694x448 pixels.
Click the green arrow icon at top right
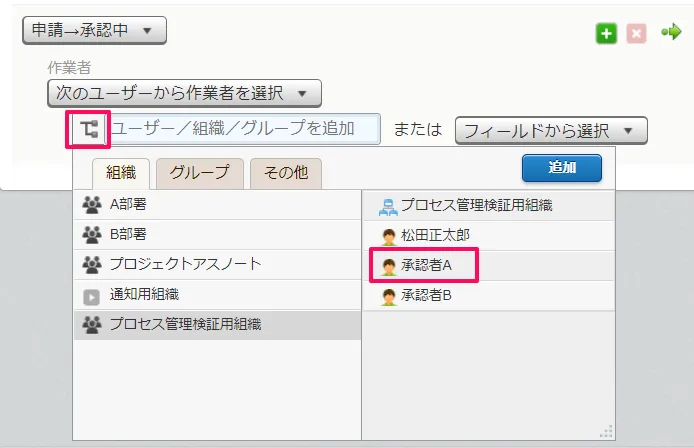tap(671, 32)
